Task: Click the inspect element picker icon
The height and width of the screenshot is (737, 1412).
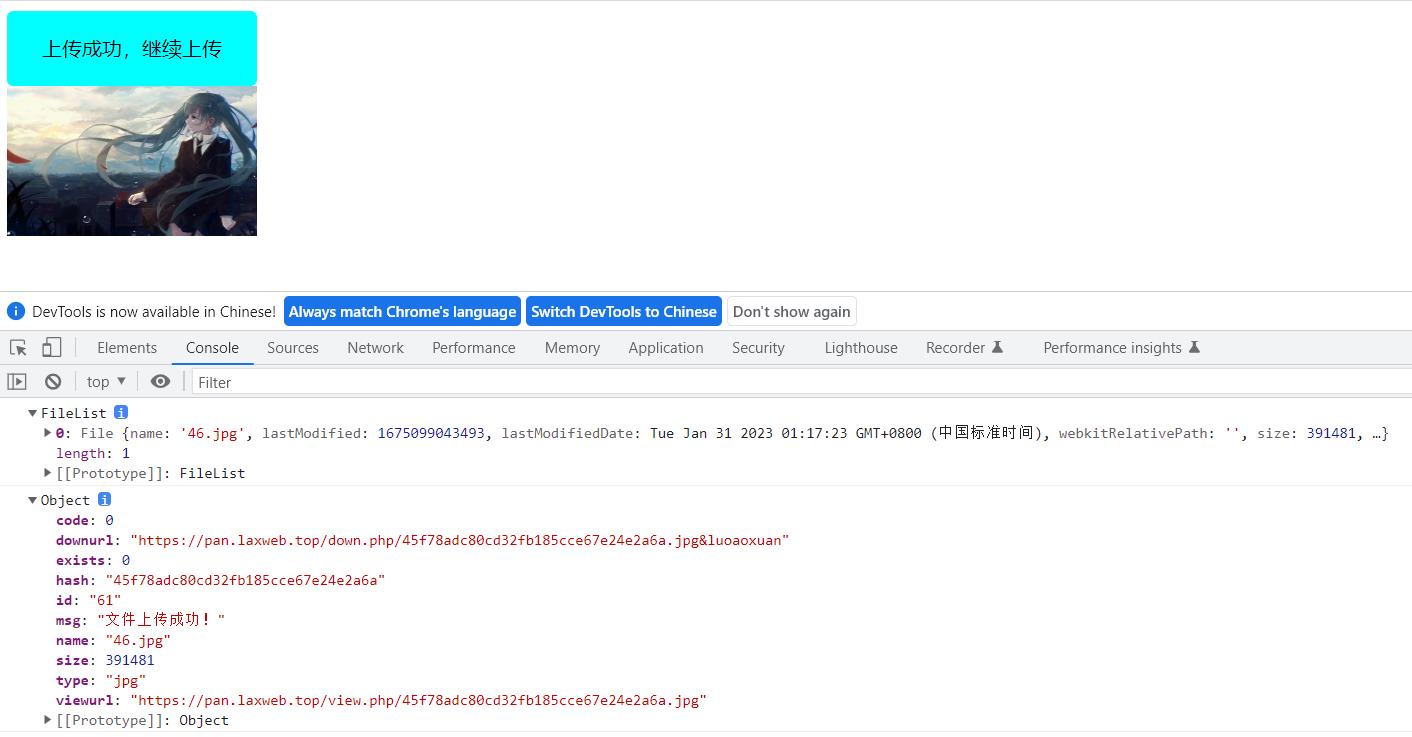Action: click(18, 348)
